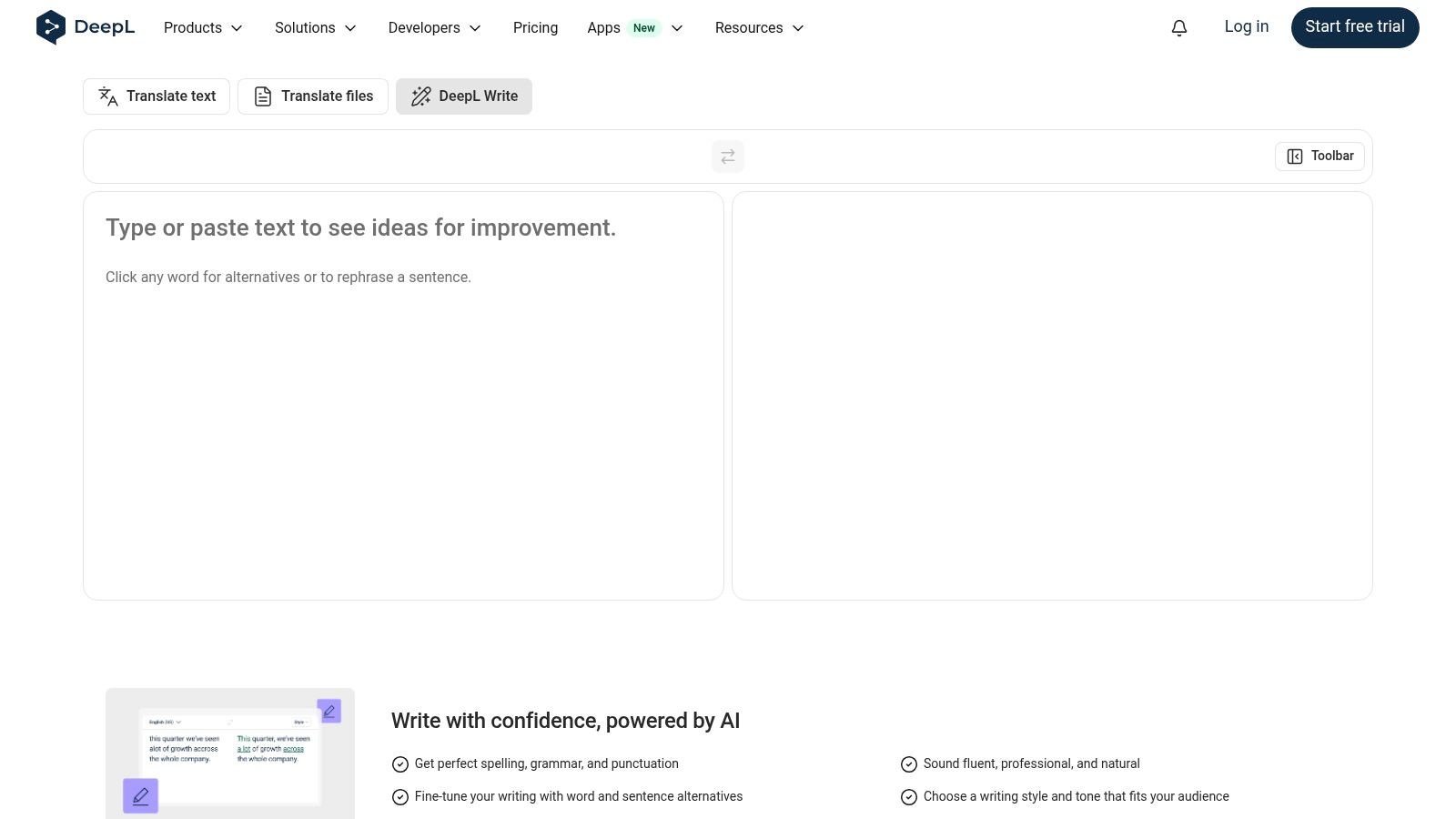The height and width of the screenshot is (819, 1456).
Task: Click the checkmark icon beside Choose a writing style
Action: pos(909,797)
